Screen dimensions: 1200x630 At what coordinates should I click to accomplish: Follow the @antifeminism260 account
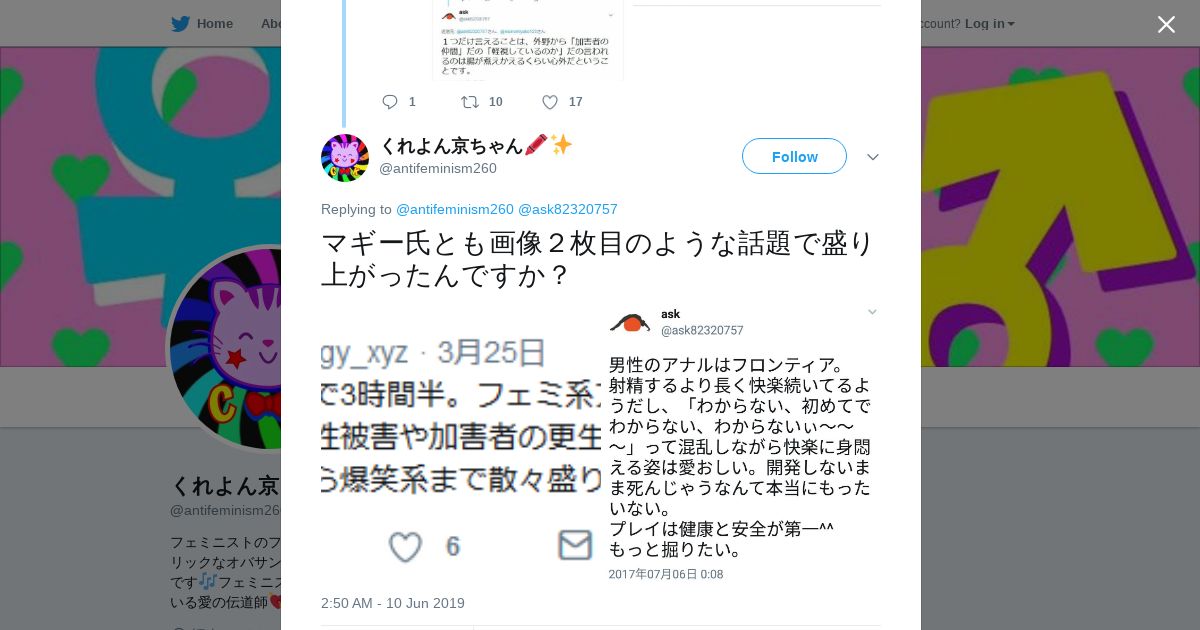point(794,156)
